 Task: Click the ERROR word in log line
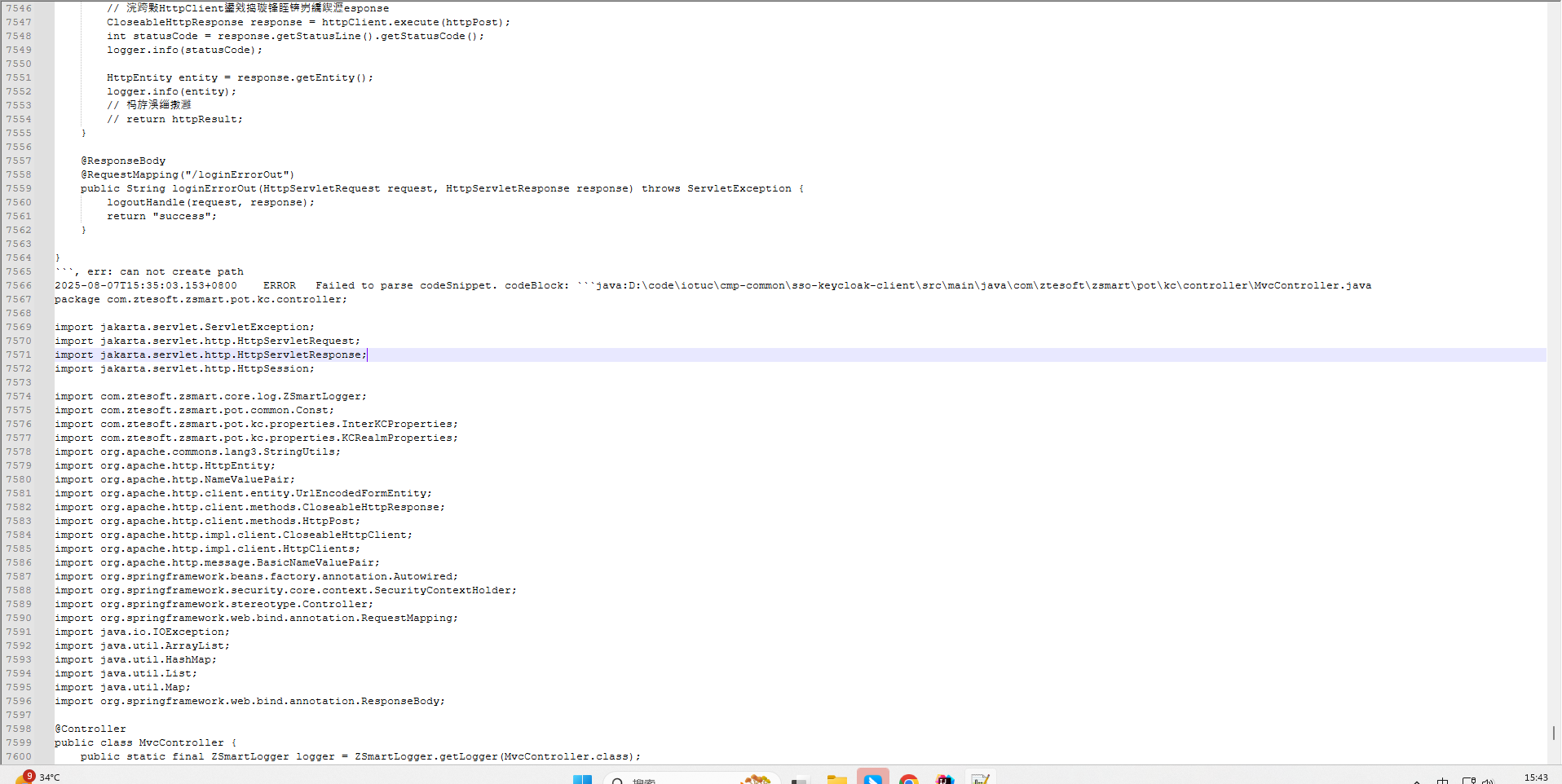(x=280, y=285)
